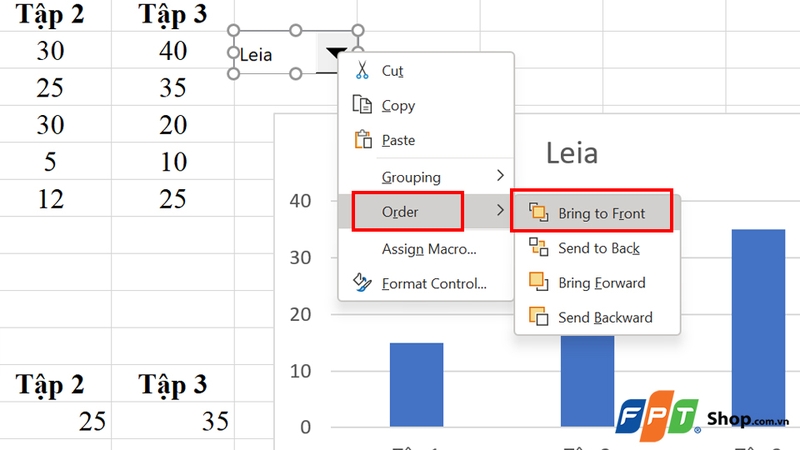Click the Send to Back icon
The width and height of the screenshot is (800, 450).
click(x=538, y=247)
